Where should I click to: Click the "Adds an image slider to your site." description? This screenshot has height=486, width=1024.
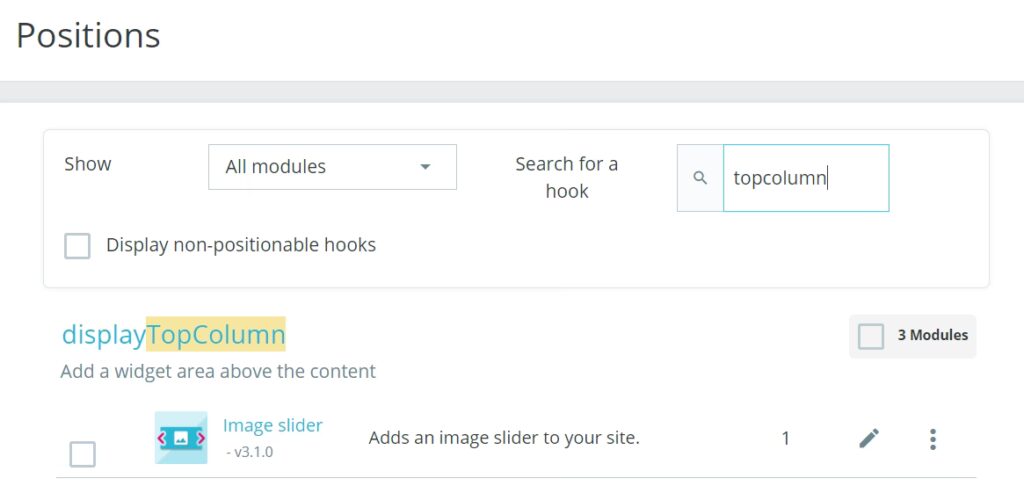pyautogui.click(x=504, y=438)
